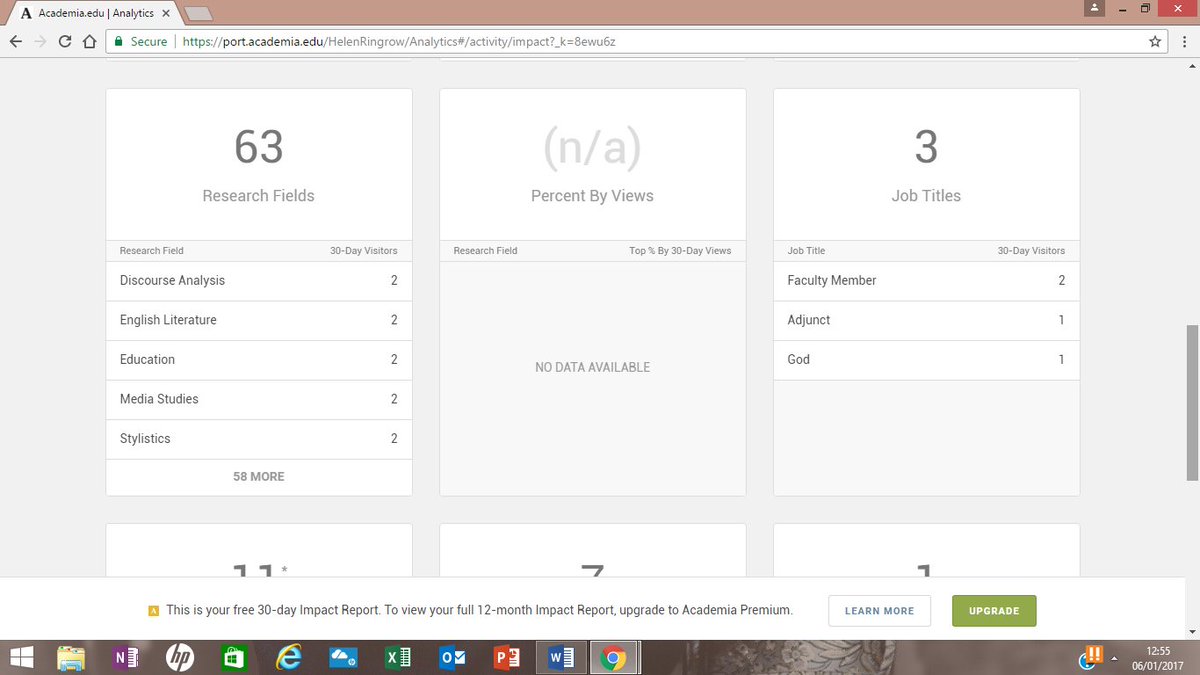Click the Stylistics row
This screenshot has width=1200, height=675.
click(x=259, y=439)
